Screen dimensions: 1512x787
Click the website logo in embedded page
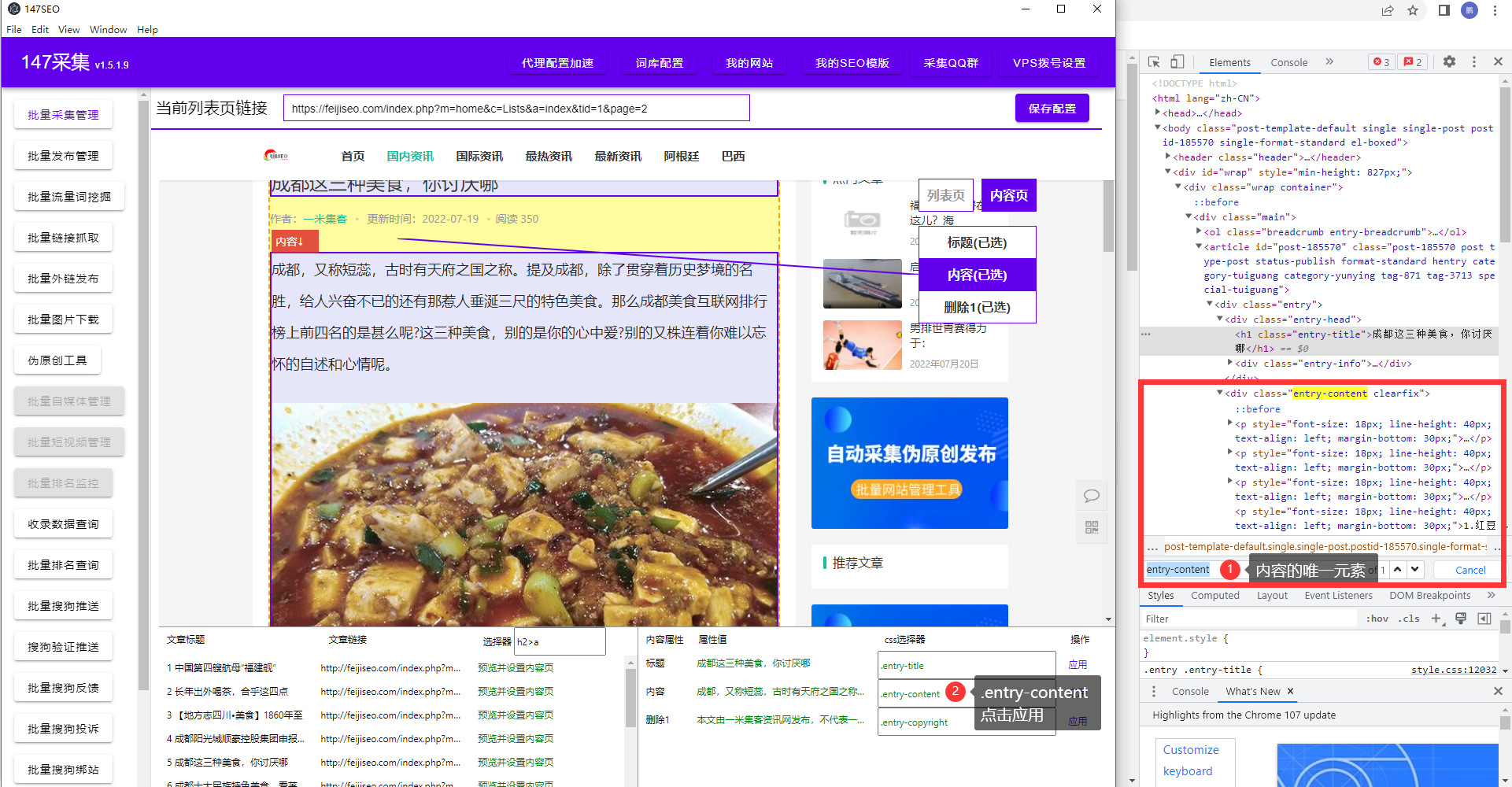(276, 156)
